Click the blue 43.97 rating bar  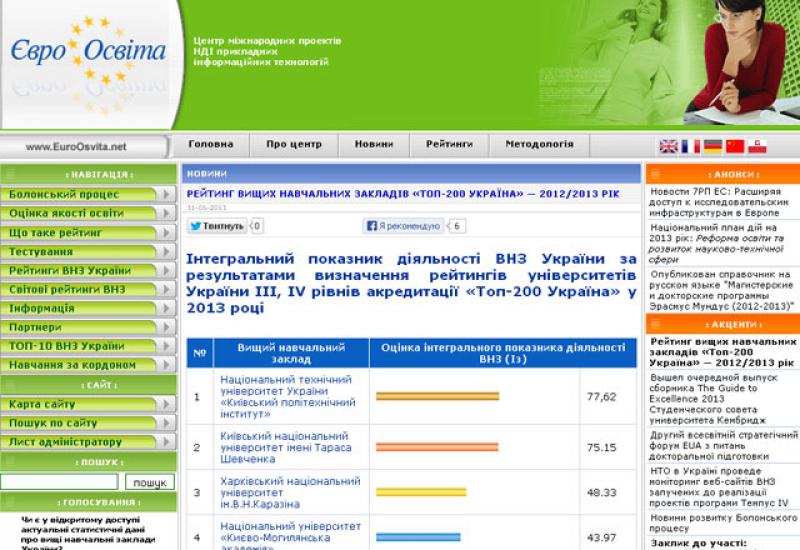tap(418, 537)
